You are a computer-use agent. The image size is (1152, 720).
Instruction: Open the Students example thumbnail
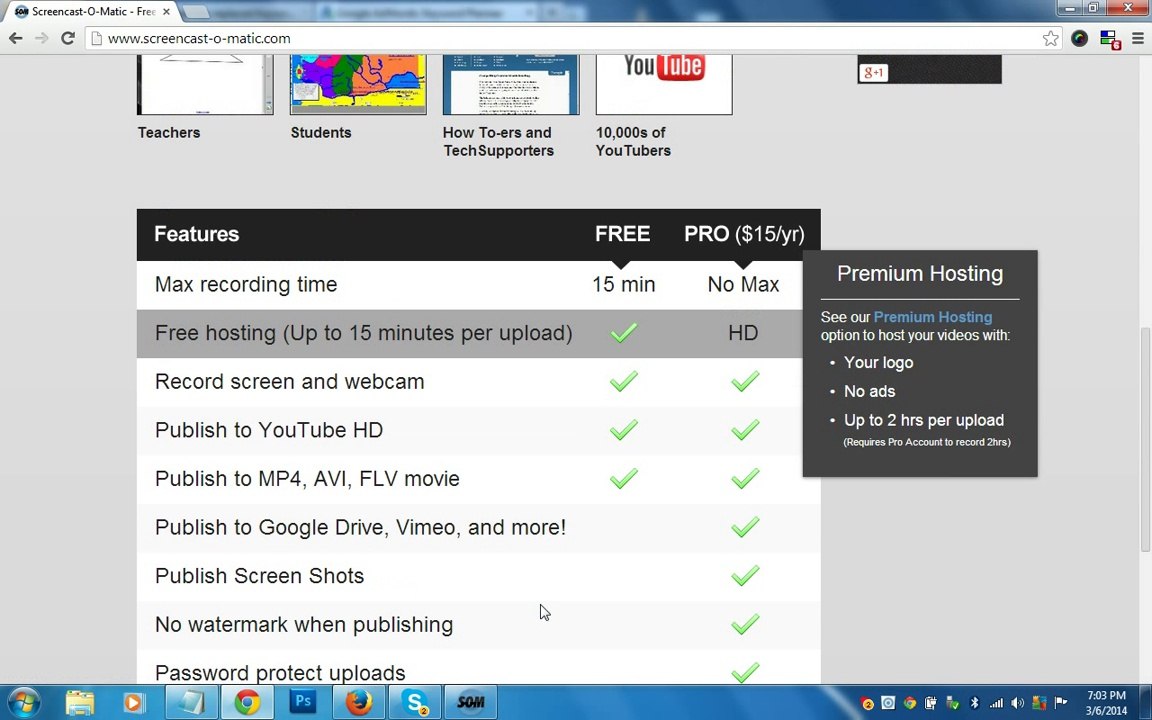pos(358,84)
